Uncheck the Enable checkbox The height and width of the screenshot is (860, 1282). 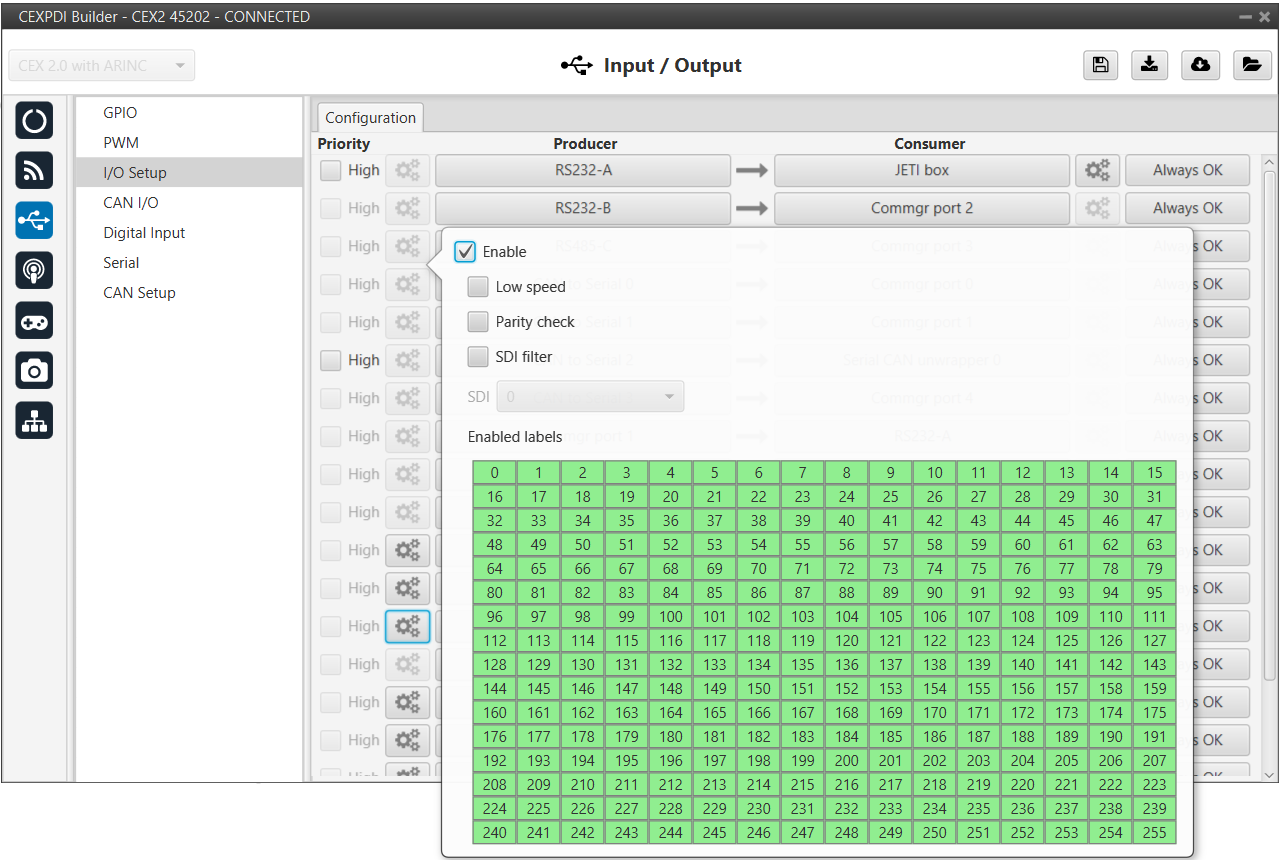pos(465,252)
